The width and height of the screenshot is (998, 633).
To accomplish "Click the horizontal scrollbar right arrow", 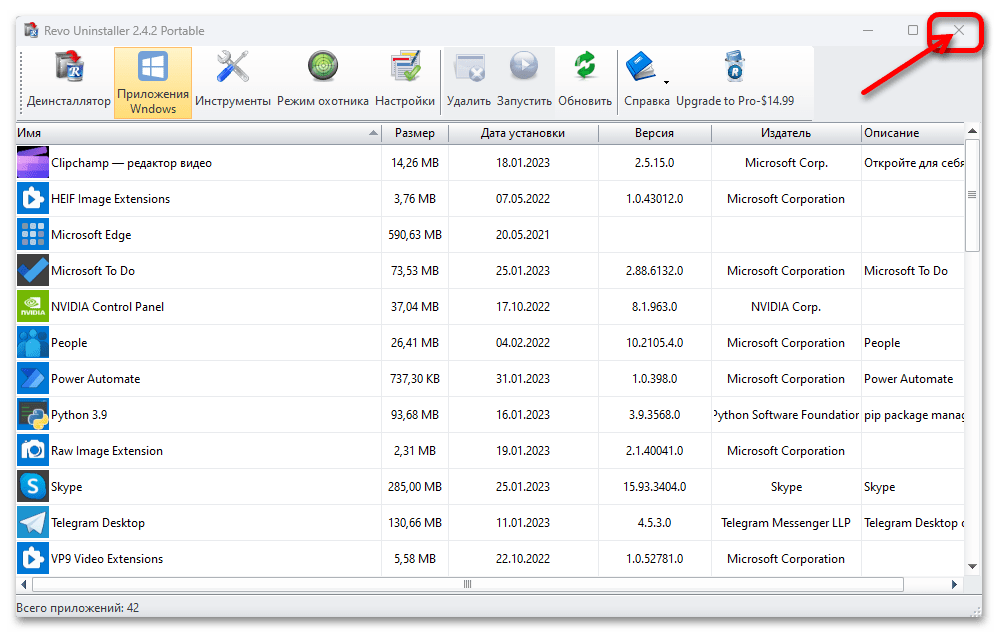I will pyautogui.click(x=954, y=584).
